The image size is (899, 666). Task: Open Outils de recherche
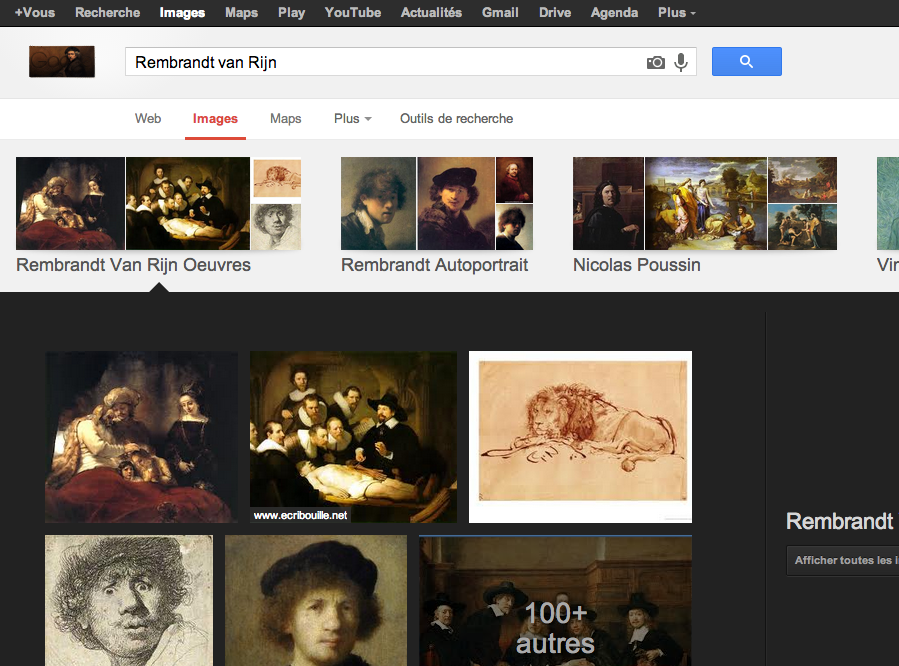coord(456,119)
